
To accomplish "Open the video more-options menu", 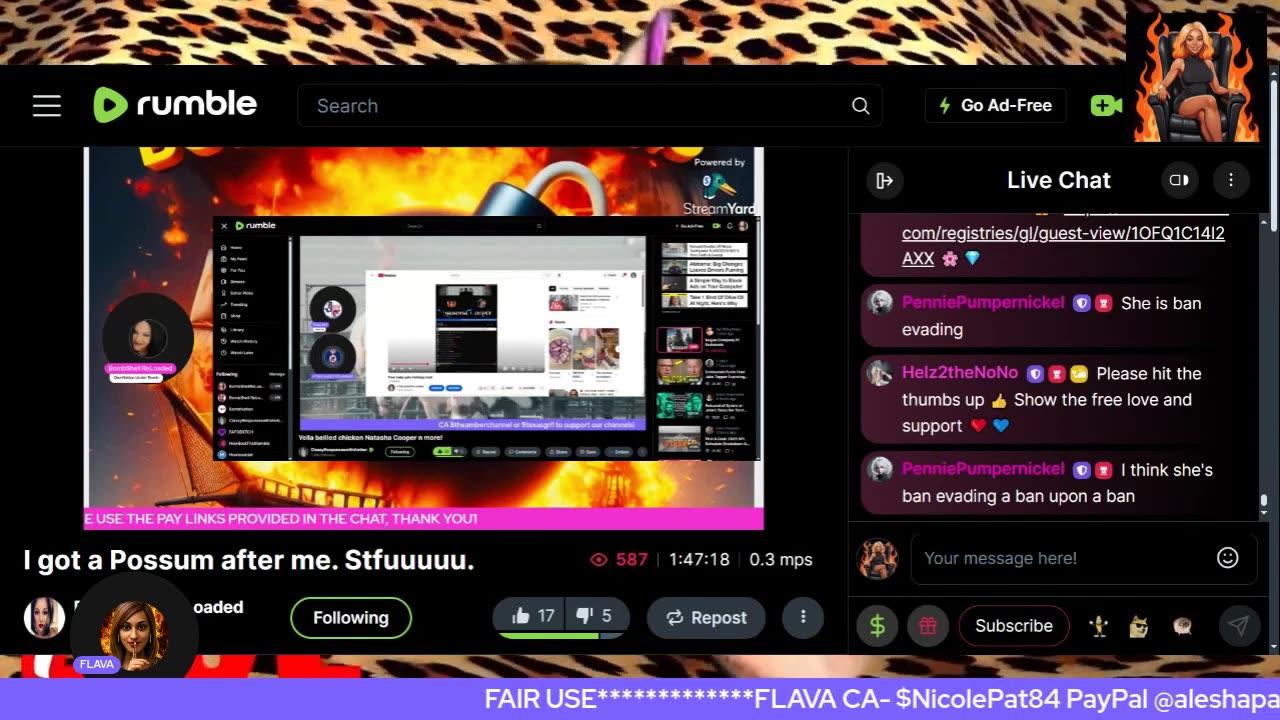I will click(803, 617).
